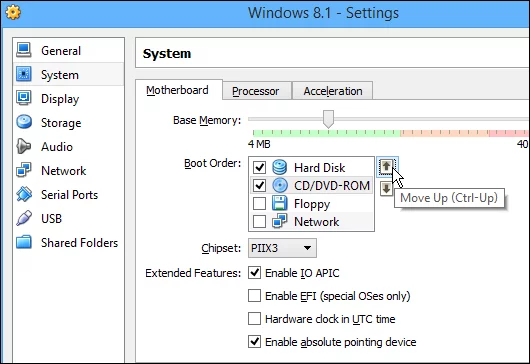Toggle Enable absolute pointing device checkbox
Viewport: 530px width, 364px height.
[x=255, y=342]
